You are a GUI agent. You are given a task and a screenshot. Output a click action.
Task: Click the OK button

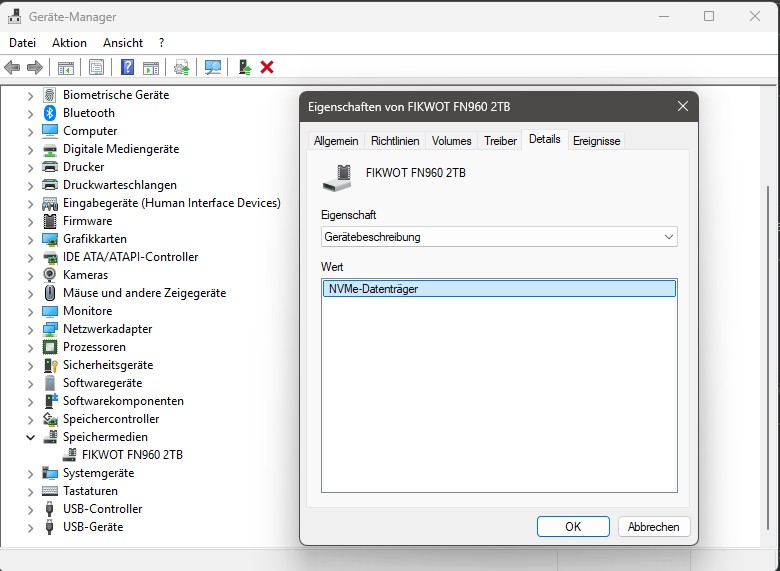pos(573,526)
